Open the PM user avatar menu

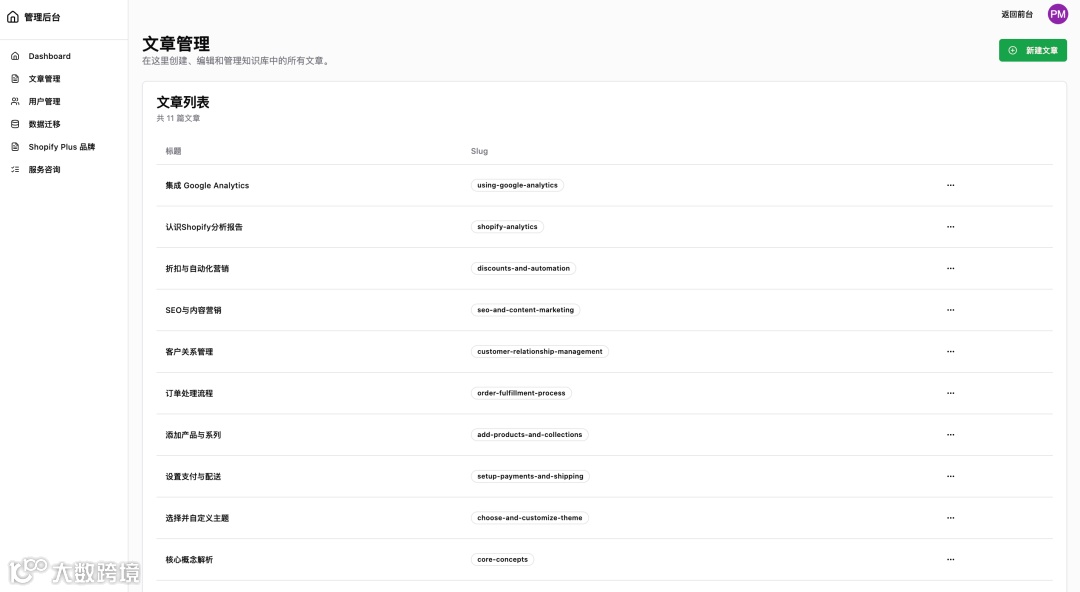[1057, 14]
